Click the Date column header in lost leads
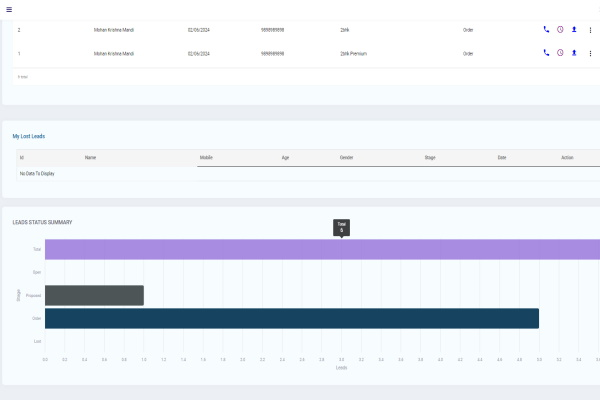The height and width of the screenshot is (400, 600). [x=502, y=158]
